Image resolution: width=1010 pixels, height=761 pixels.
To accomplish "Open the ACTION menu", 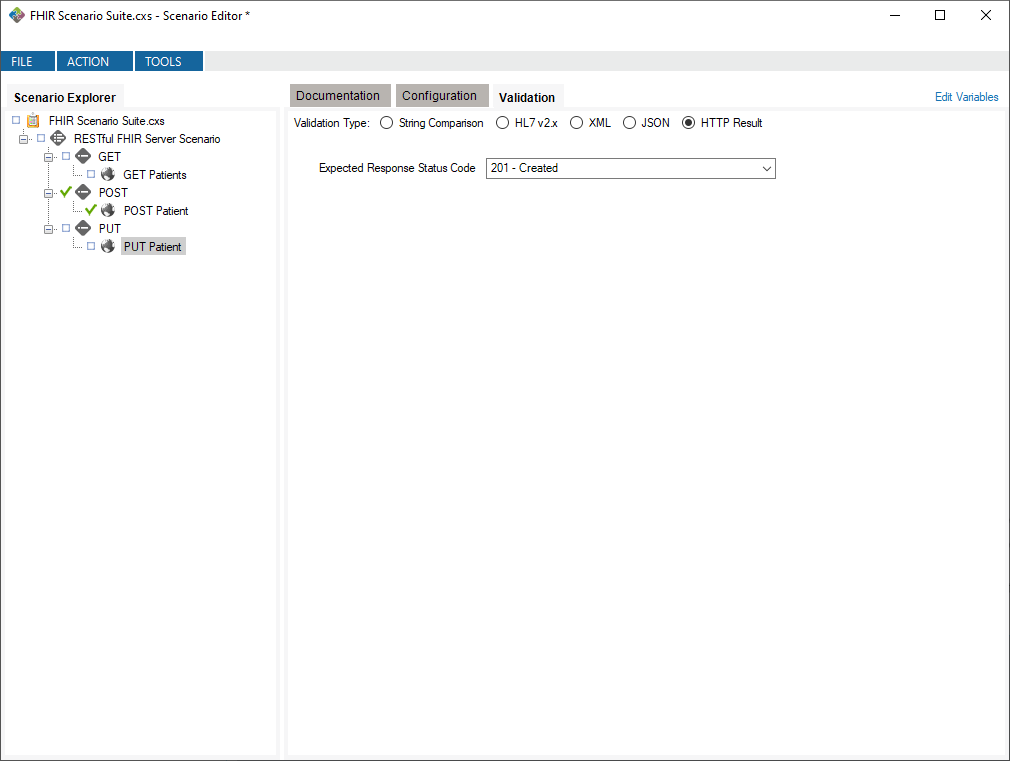I will (94, 61).
